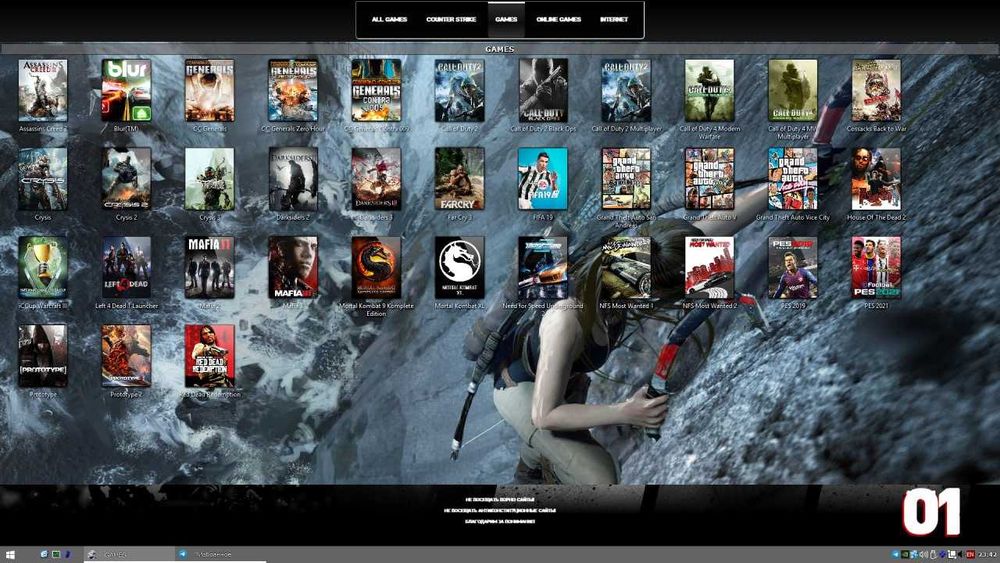Open the first Crysis game

point(43,179)
